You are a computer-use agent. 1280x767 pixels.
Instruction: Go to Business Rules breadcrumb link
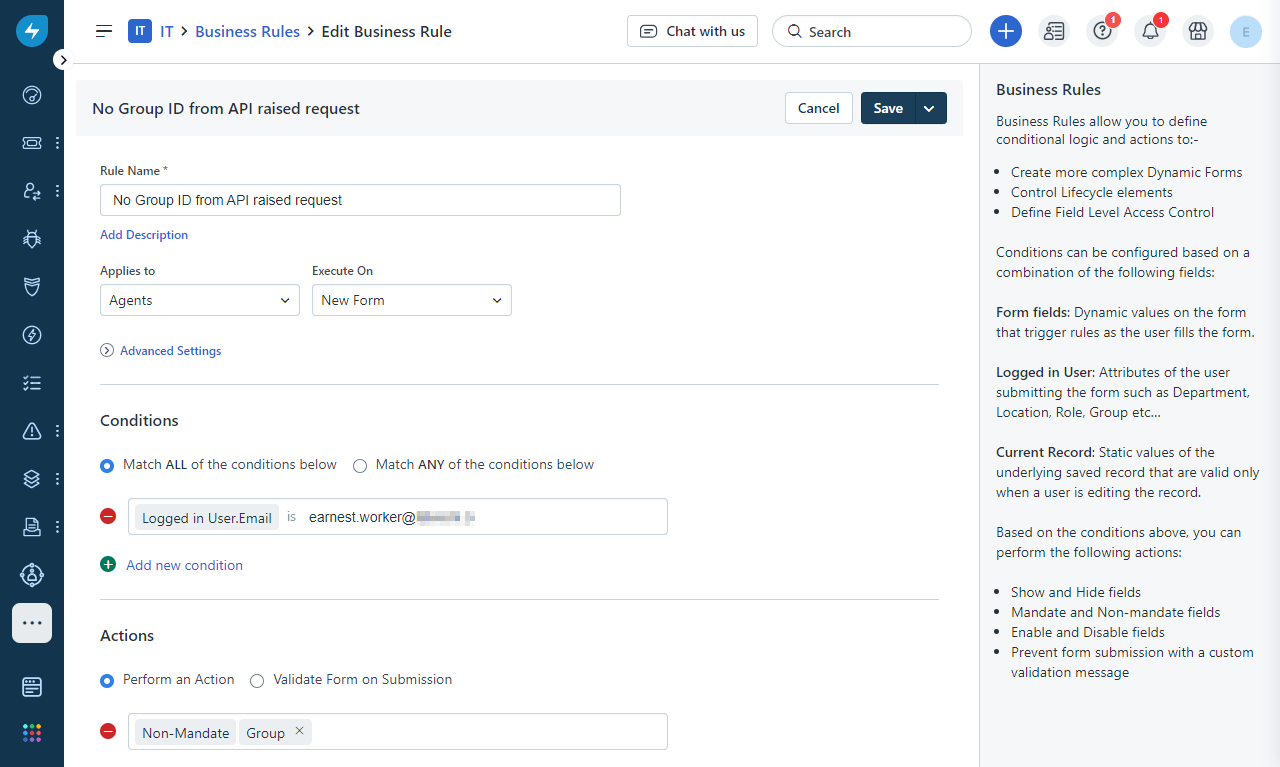[x=247, y=31]
